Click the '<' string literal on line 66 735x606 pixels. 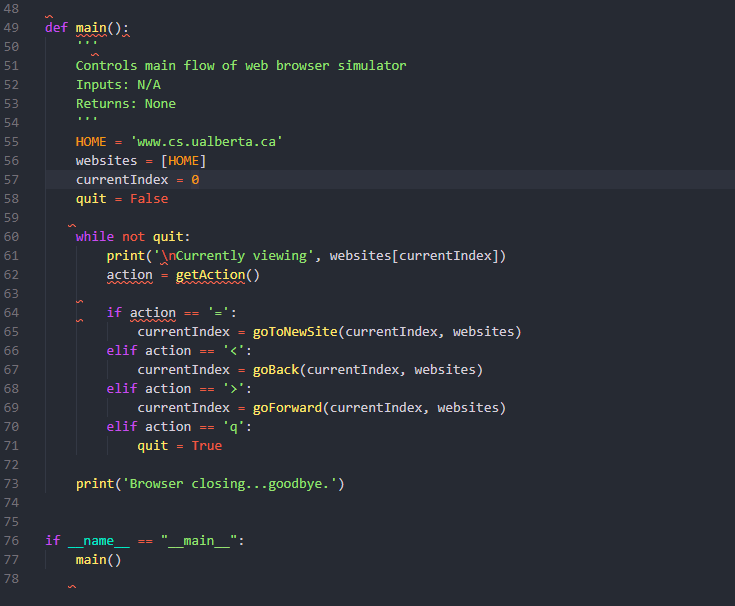[234, 351]
